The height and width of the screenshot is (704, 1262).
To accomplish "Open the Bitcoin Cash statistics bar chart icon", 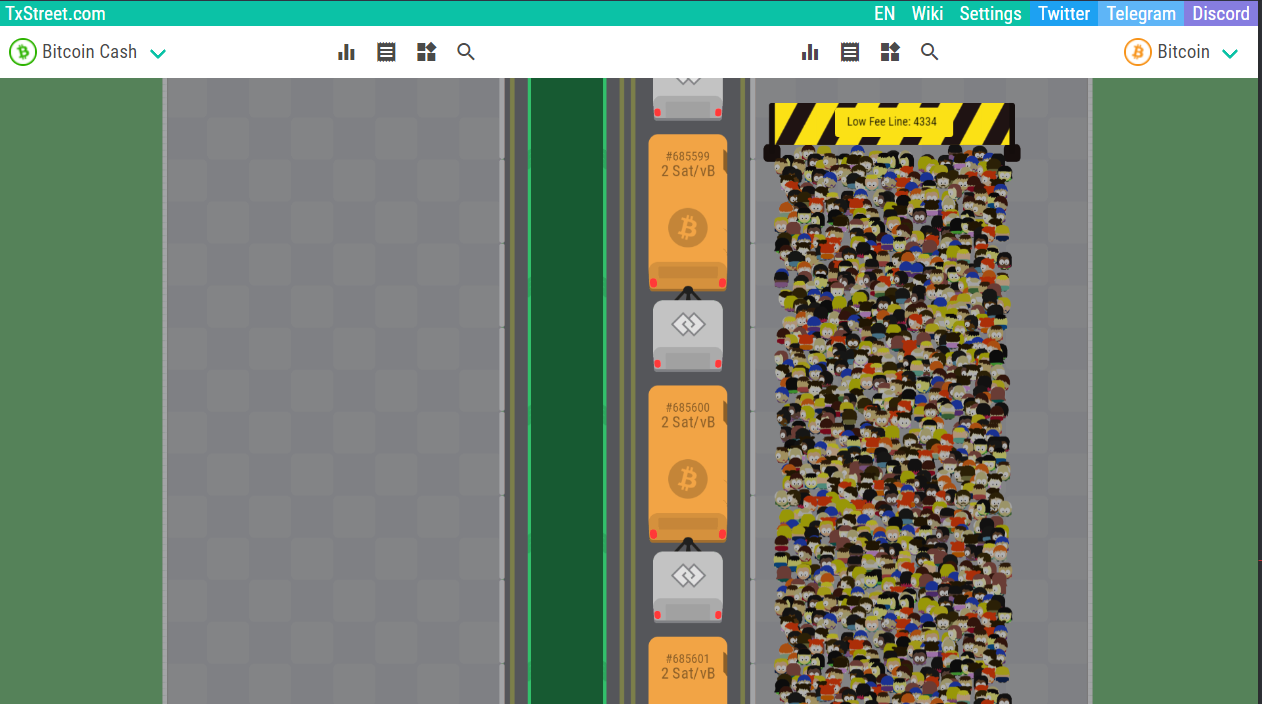I will point(347,52).
